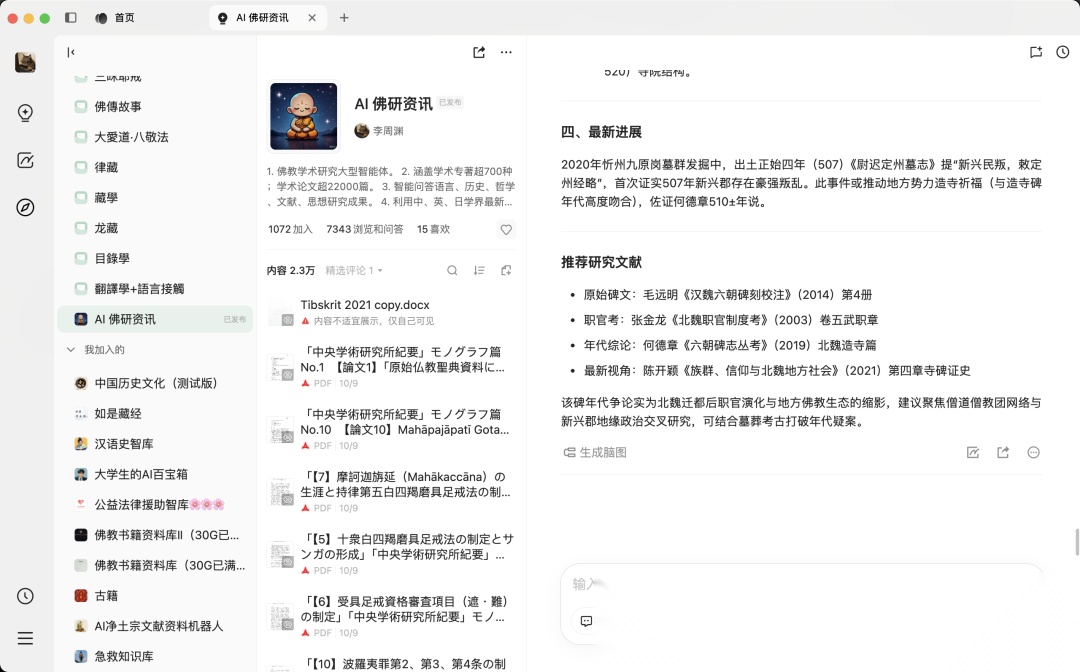1080x672 pixels.
Task: Start a new chat icon in chat header
Action: 1035,52
